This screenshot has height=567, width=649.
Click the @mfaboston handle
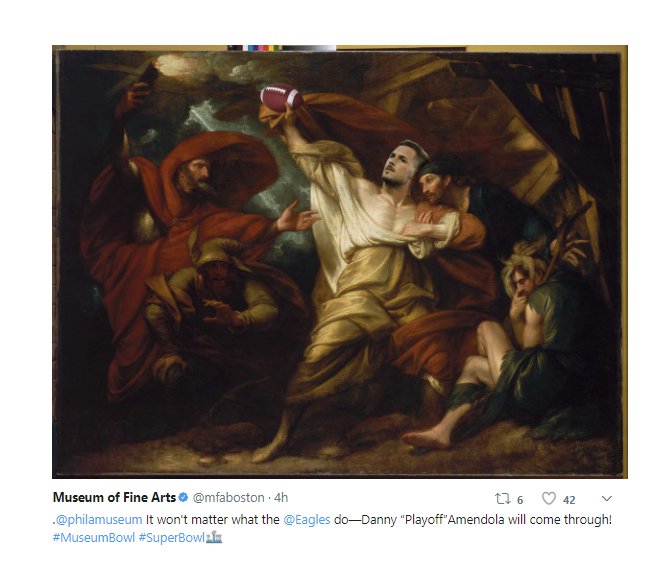tap(228, 497)
